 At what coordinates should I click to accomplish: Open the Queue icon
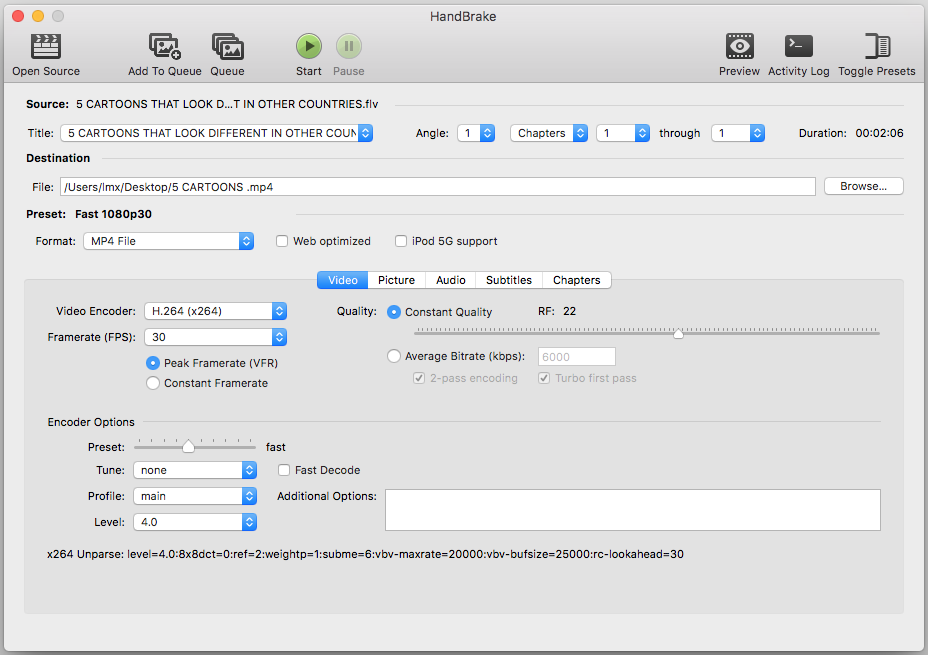tap(228, 46)
